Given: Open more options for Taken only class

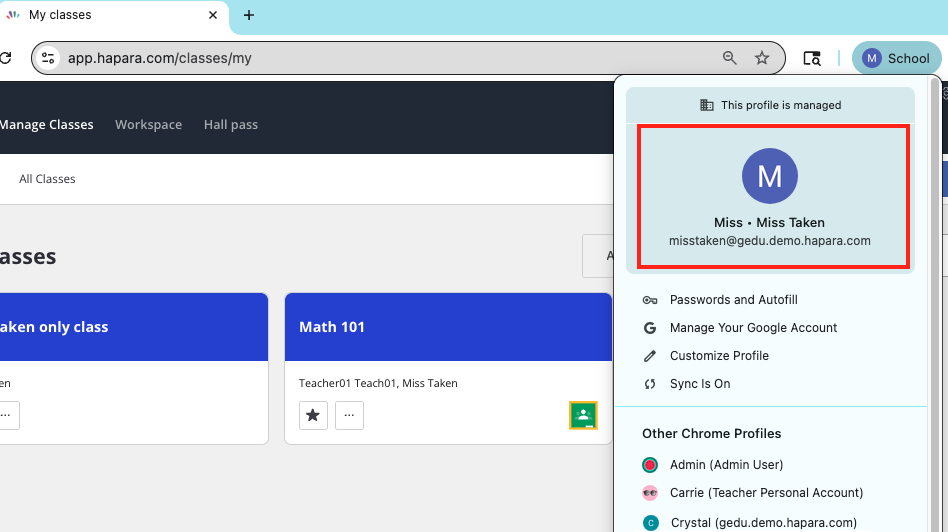Looking at the screenshot, I should [x=7, y=415].
